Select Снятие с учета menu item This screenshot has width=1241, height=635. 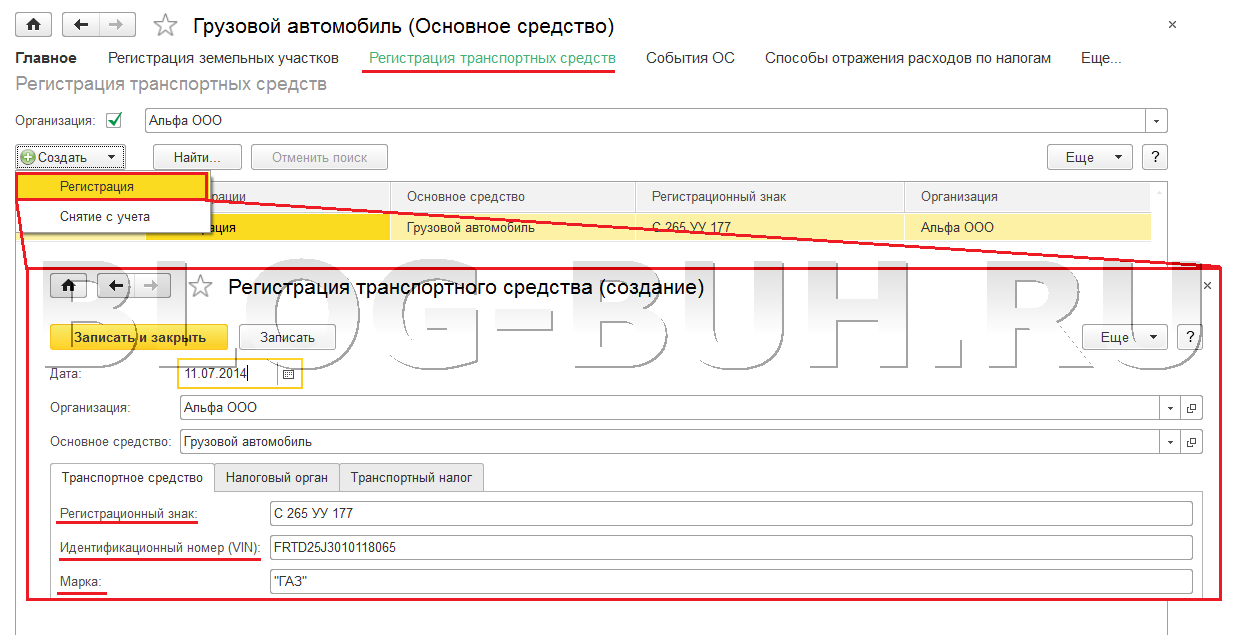pyautogui.click(x=105, y=216)
